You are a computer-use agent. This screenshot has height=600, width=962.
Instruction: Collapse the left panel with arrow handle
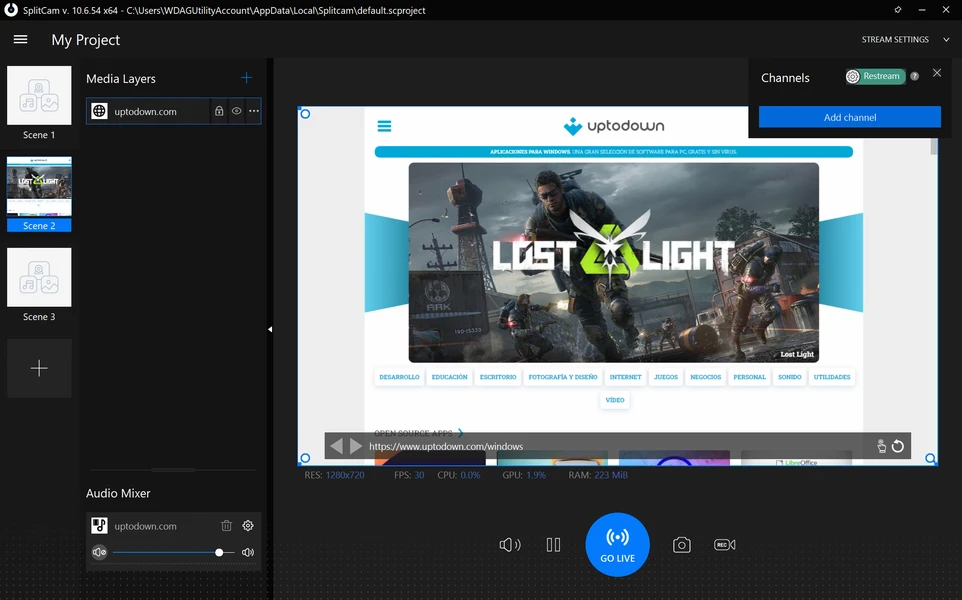(269, 329)
